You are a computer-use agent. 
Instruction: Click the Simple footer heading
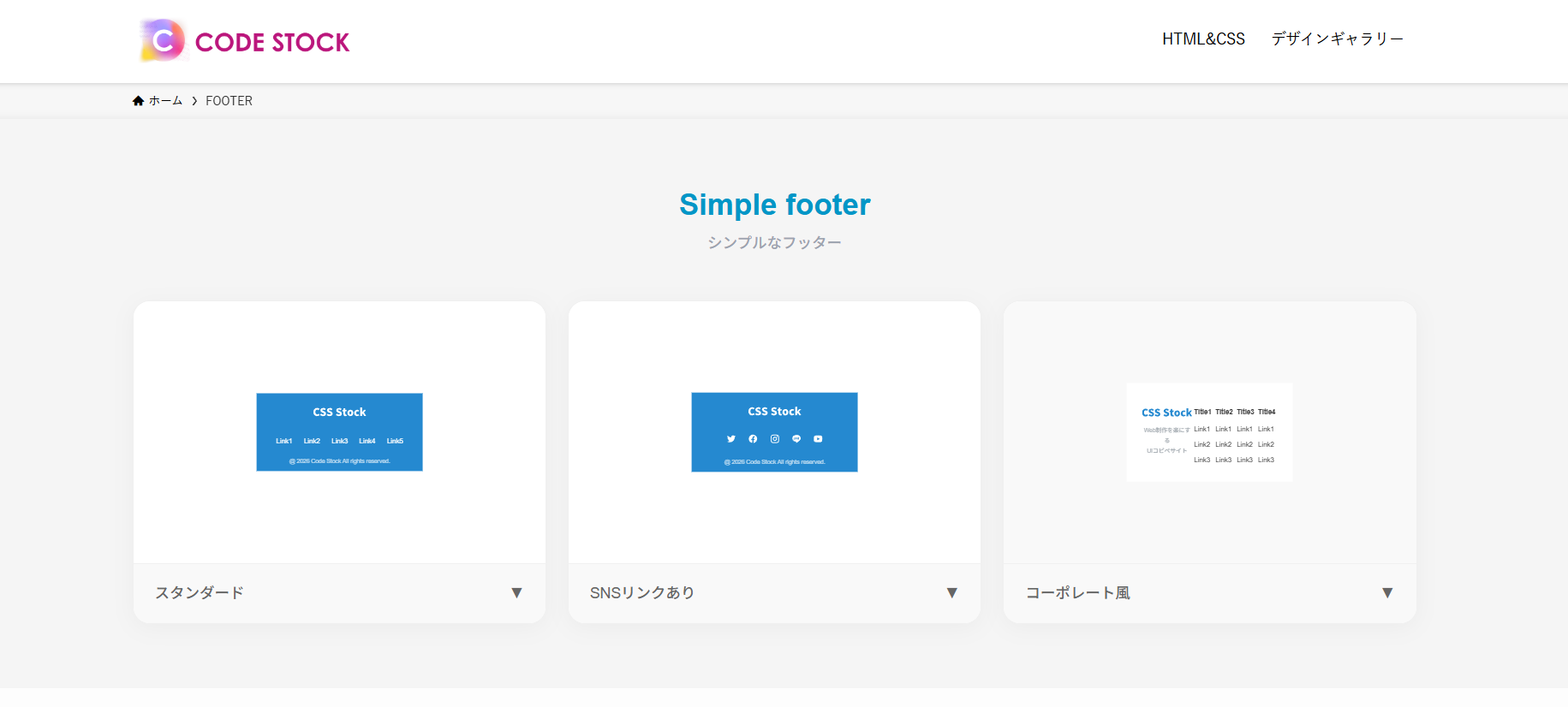click(775, 205)
